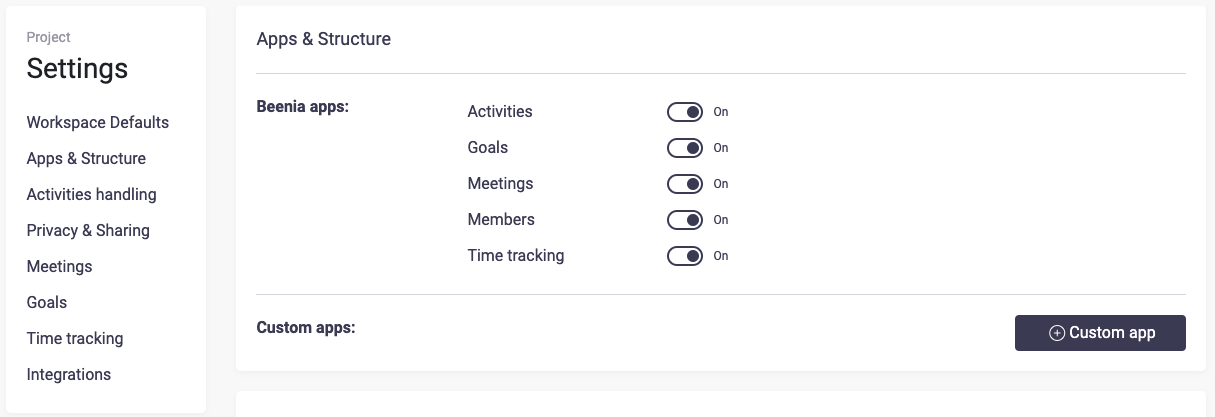Click the Meetings app label in list
The height and width of the screenshot is (417, 1215).
(x=500, y=184)
